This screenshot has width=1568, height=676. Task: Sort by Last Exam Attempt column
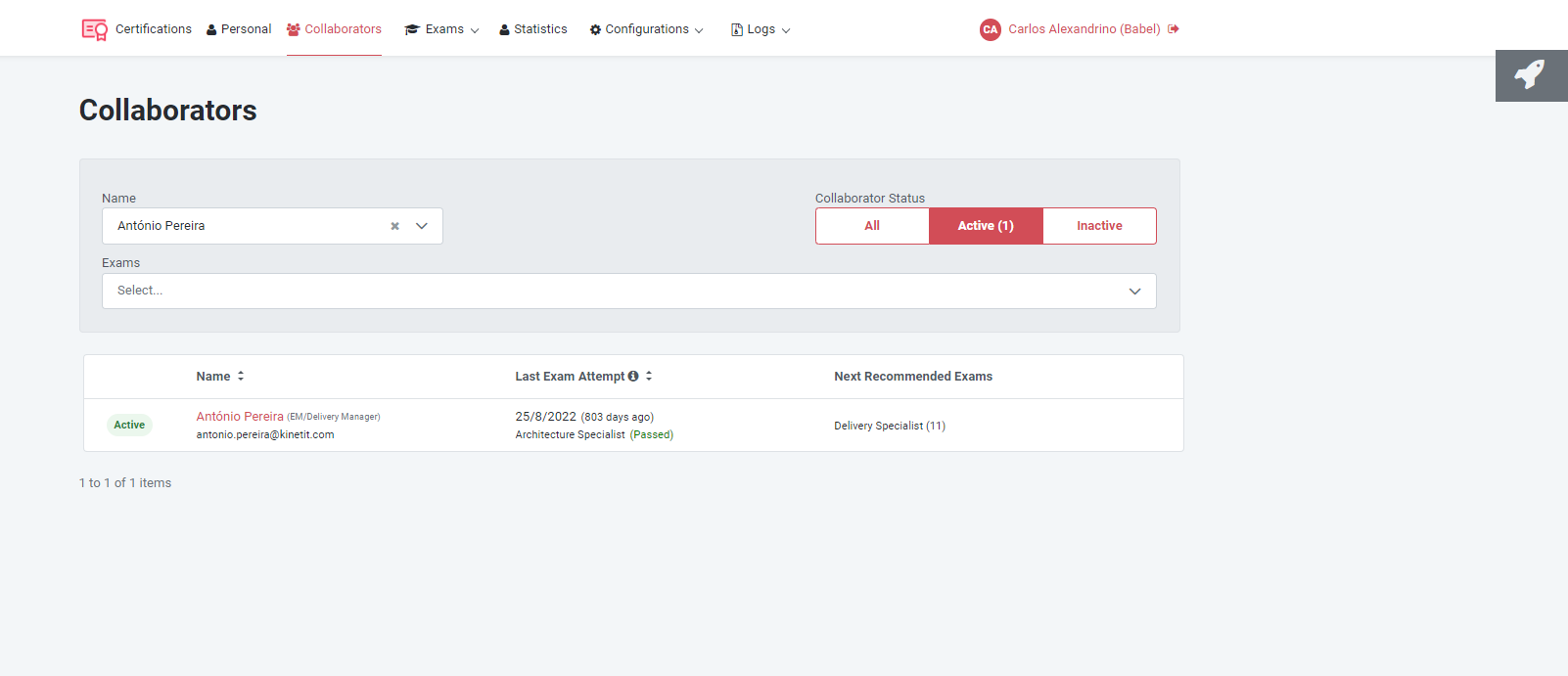pos(649,377)
